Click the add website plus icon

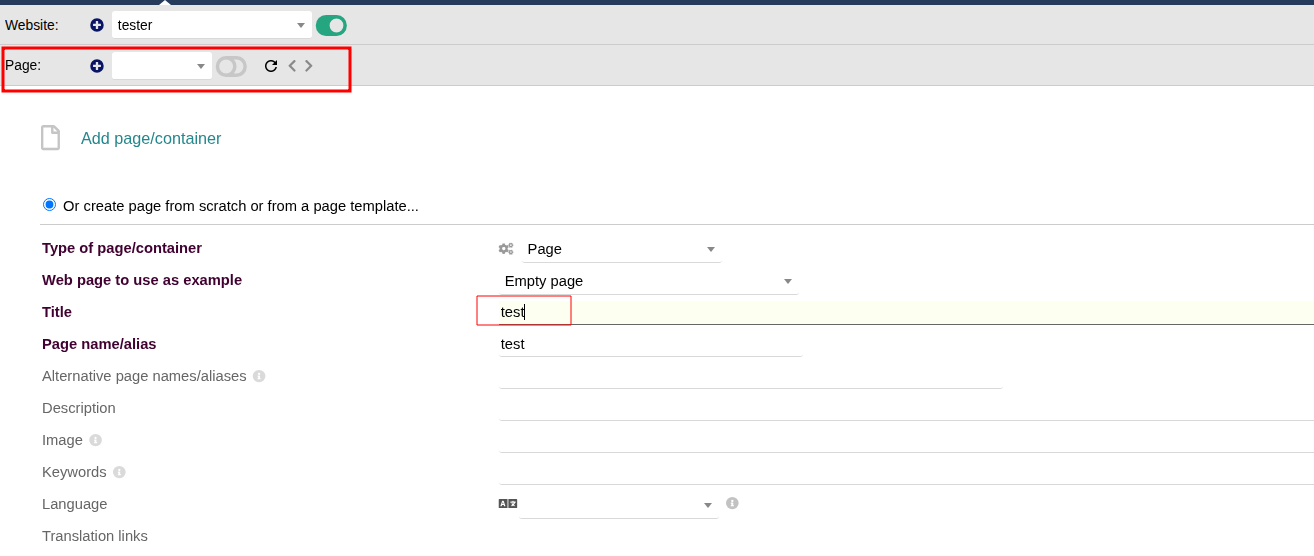click(97, 25)
